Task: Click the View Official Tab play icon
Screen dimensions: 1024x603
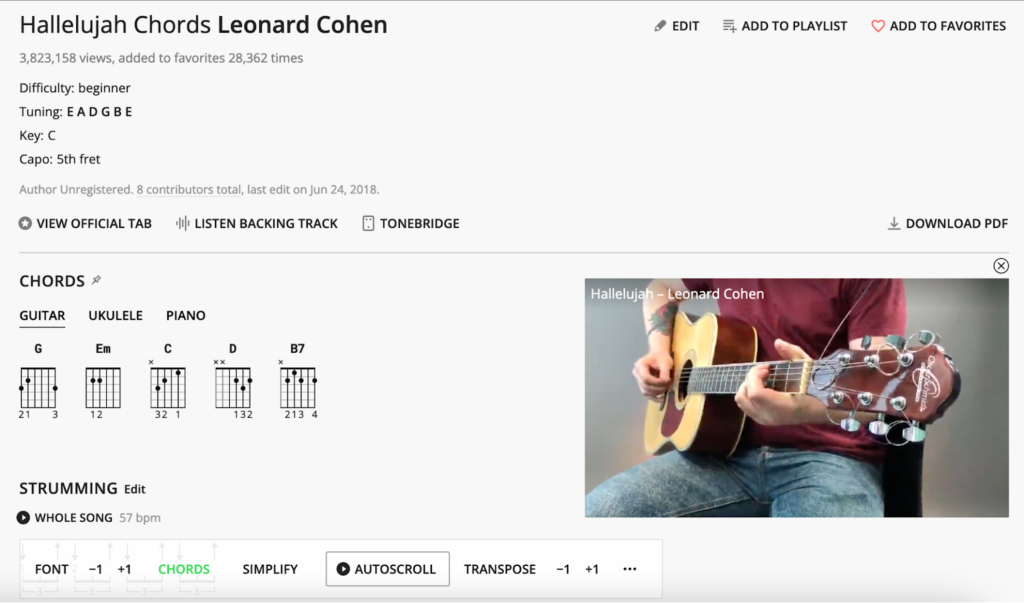Action: click(x=24, y=223)
